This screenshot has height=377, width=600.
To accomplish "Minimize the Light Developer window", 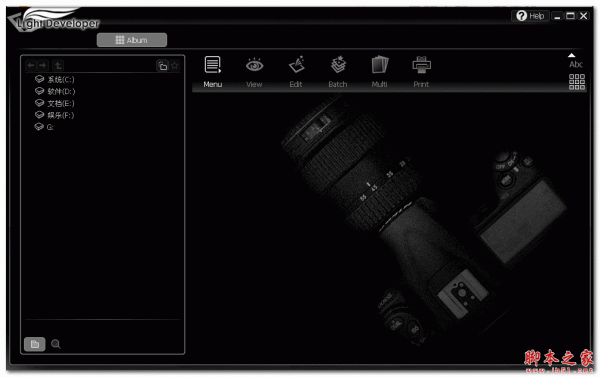I will pyautogui.click(x=557, y=16).
